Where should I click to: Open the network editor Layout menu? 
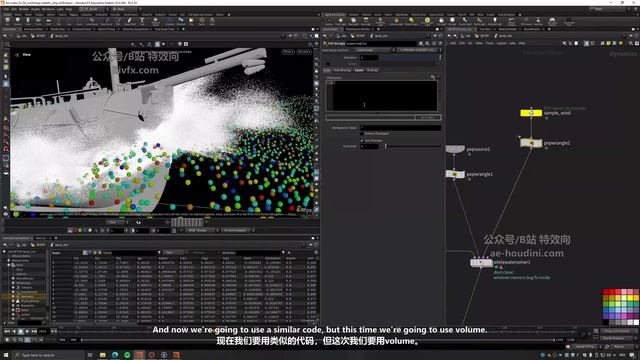pyautogui.click(x=501, y=43)
